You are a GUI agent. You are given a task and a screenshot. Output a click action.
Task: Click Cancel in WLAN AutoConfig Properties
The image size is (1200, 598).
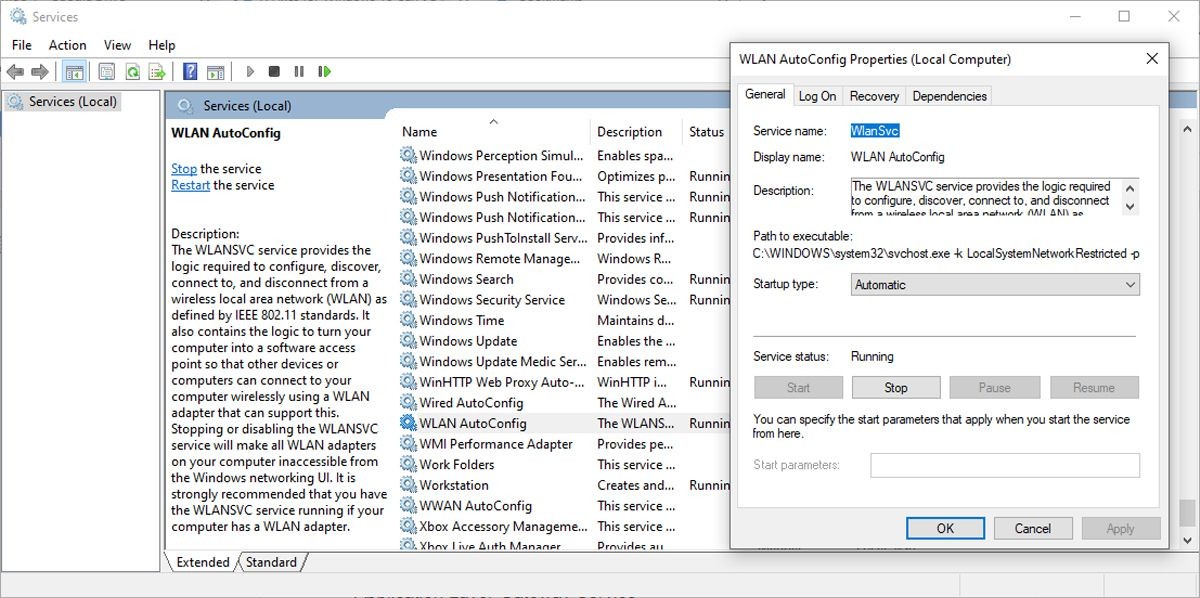coord(1033,528)
